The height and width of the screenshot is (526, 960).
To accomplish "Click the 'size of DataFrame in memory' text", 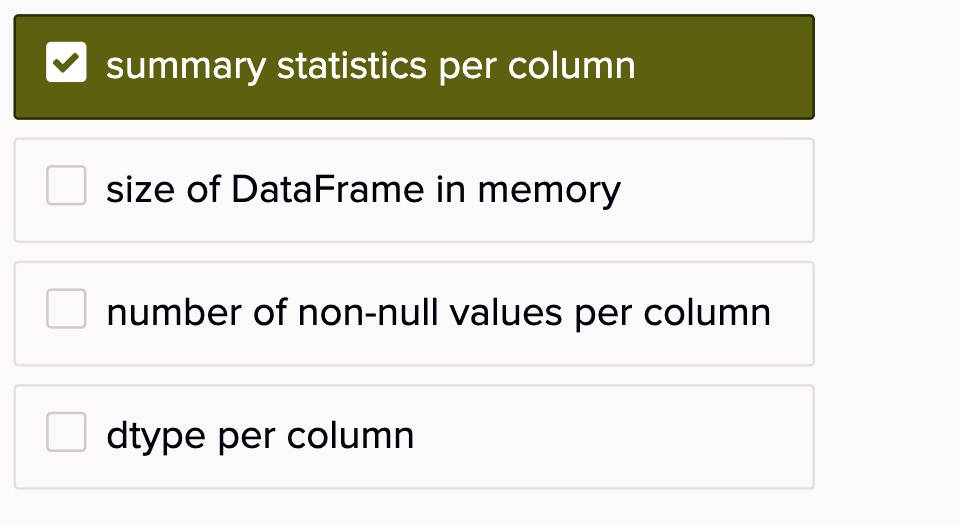I will pos(363,190).
